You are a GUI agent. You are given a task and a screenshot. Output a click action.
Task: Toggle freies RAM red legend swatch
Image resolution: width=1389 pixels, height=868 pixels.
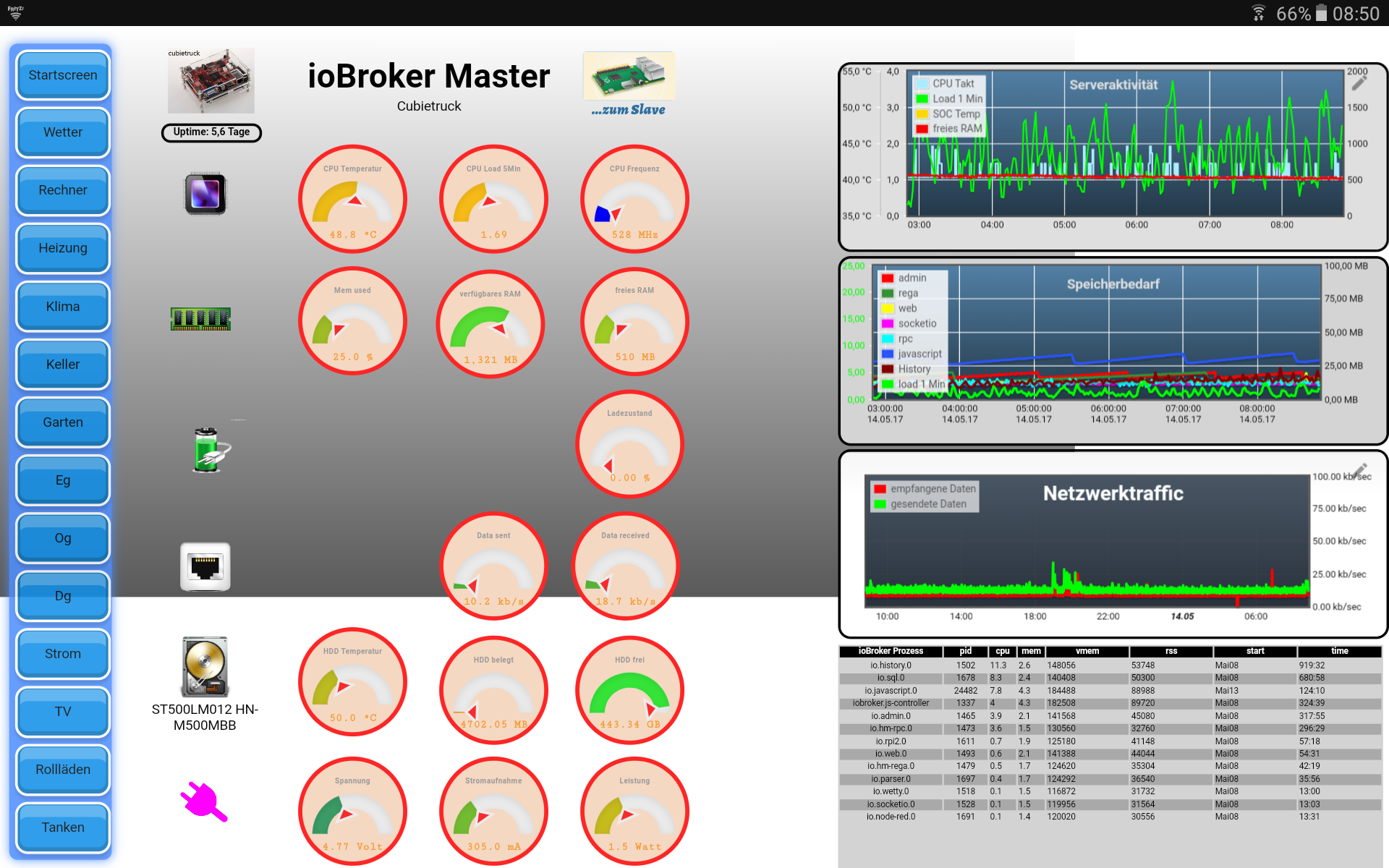(x=922, y=129)
